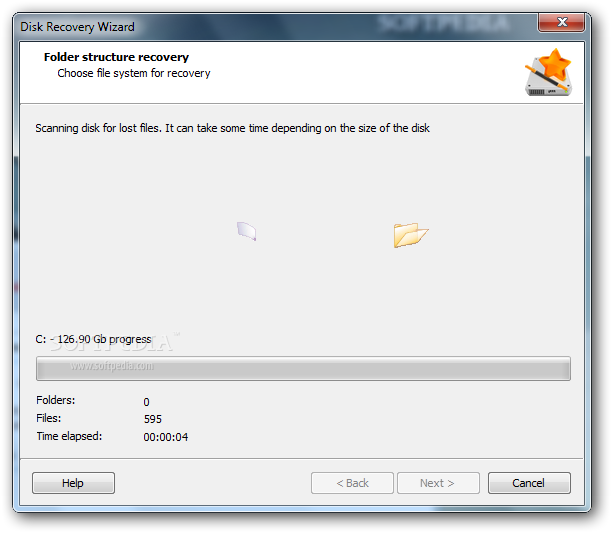Click the Folders: label
This screenshot has height=533, width=612.
point(56,400)
